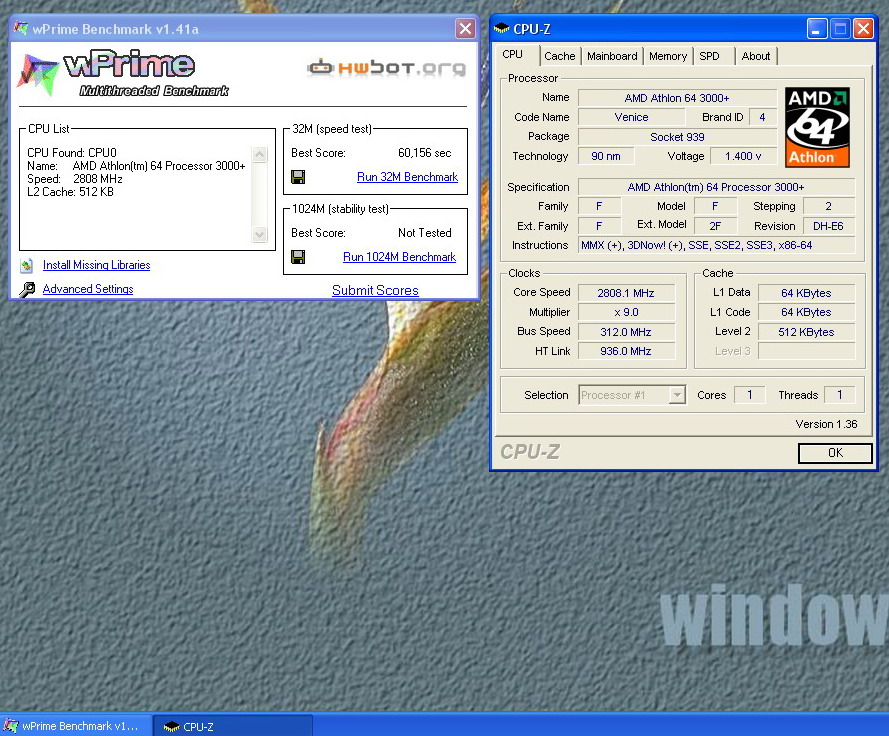This screenshot has width=889, height=736.
Task: Click the Specification field value
Action: (717, 187)
